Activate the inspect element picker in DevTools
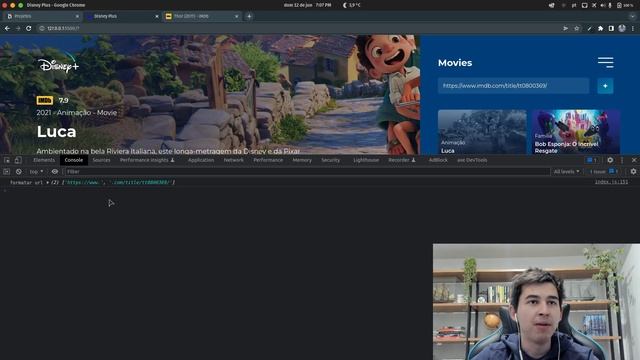 point(7,160)
